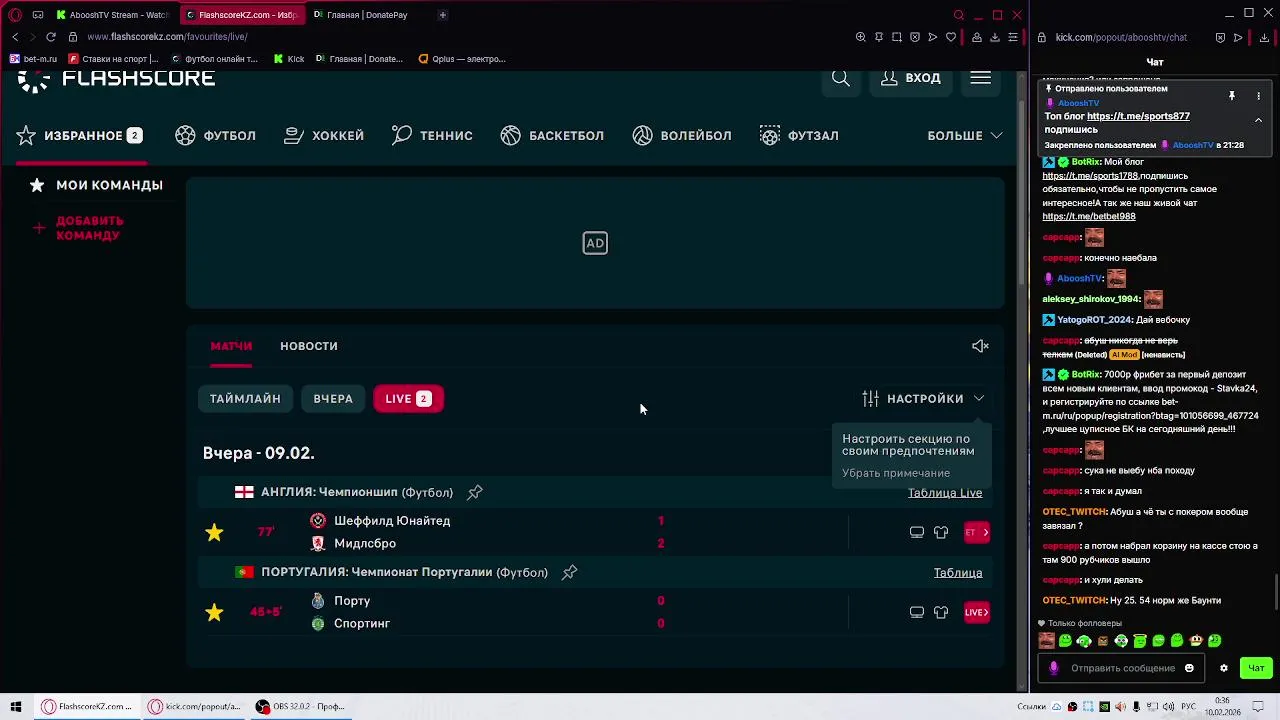Screen dimensions: 1280x720
Task: Open lineup shirt icon for Шеффилд match
Action: pos(941,532)
